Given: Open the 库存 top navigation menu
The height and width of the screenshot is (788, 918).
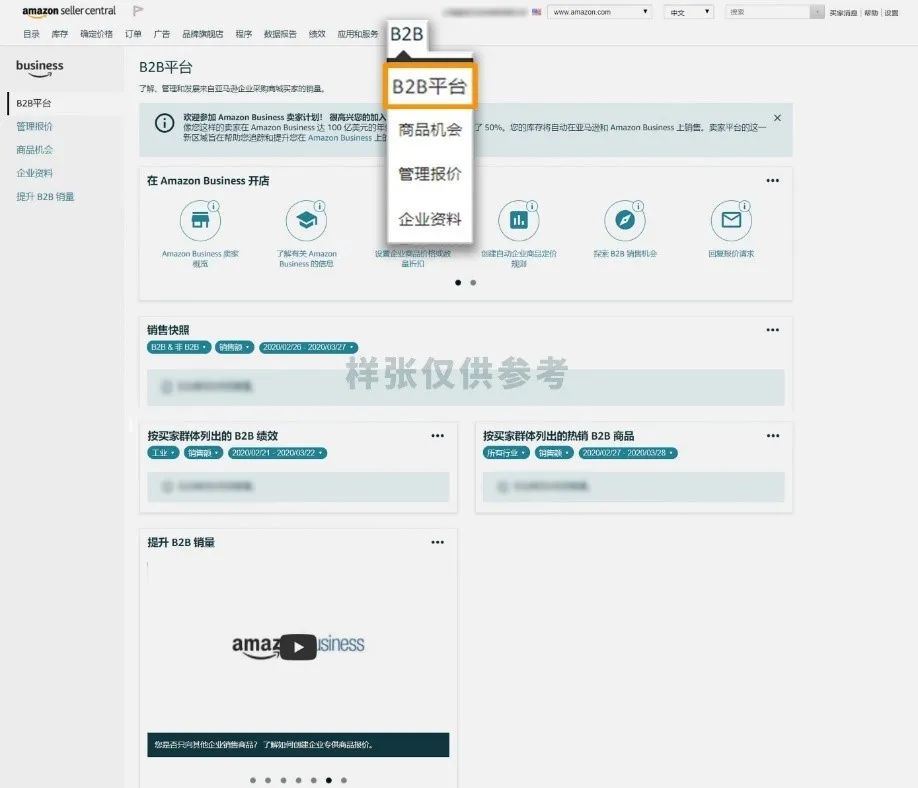Looking at the screenshot, I should [60, 34].
